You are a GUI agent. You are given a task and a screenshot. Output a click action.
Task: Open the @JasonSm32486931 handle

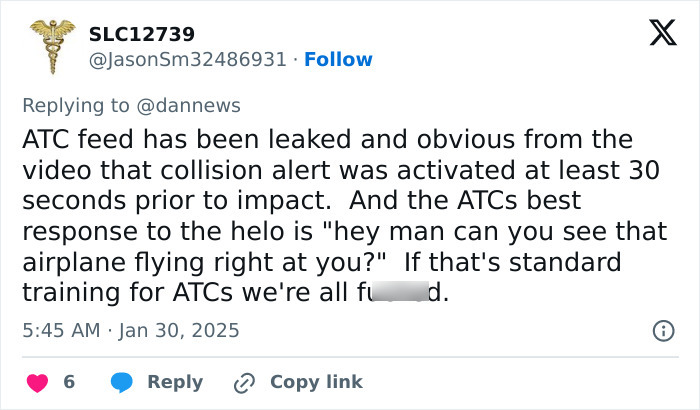188,59
